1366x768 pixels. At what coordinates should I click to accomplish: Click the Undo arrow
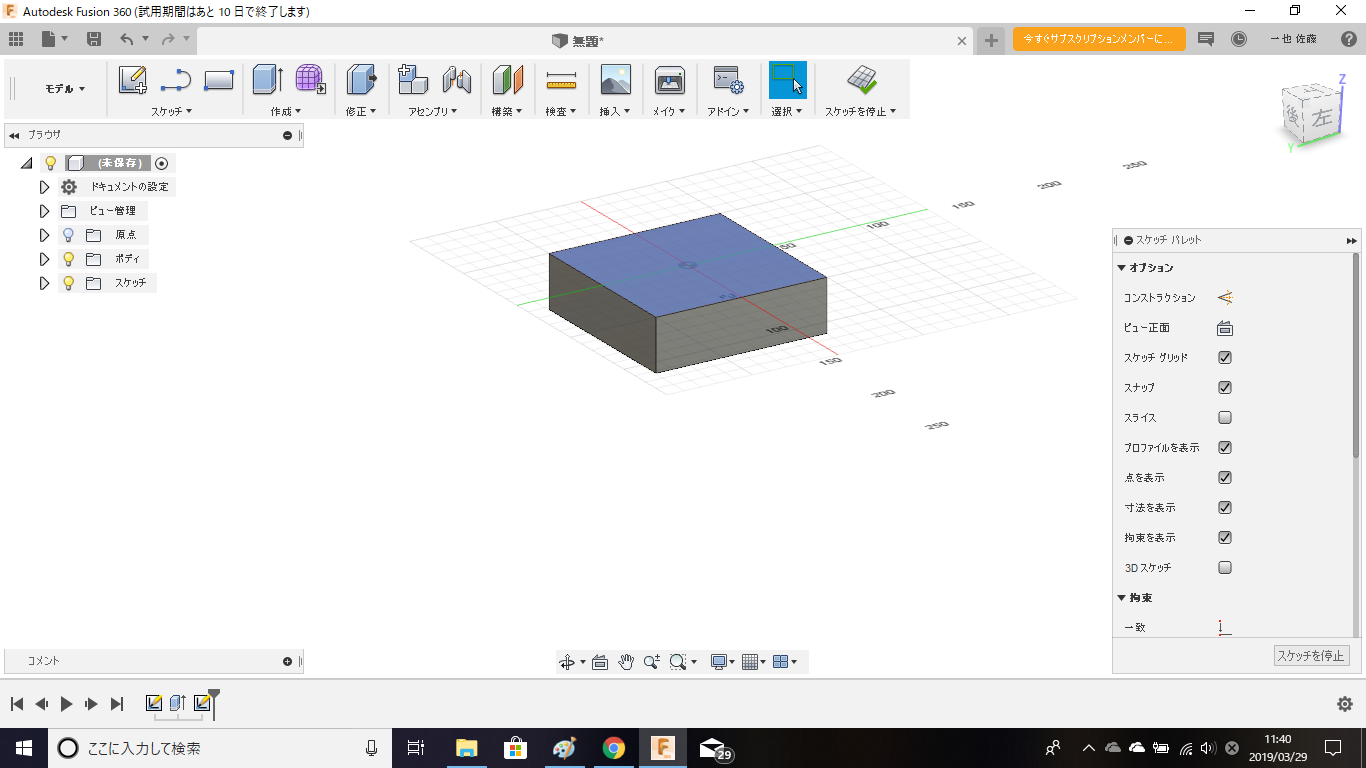pyautogui.click(x=126, y=39)
